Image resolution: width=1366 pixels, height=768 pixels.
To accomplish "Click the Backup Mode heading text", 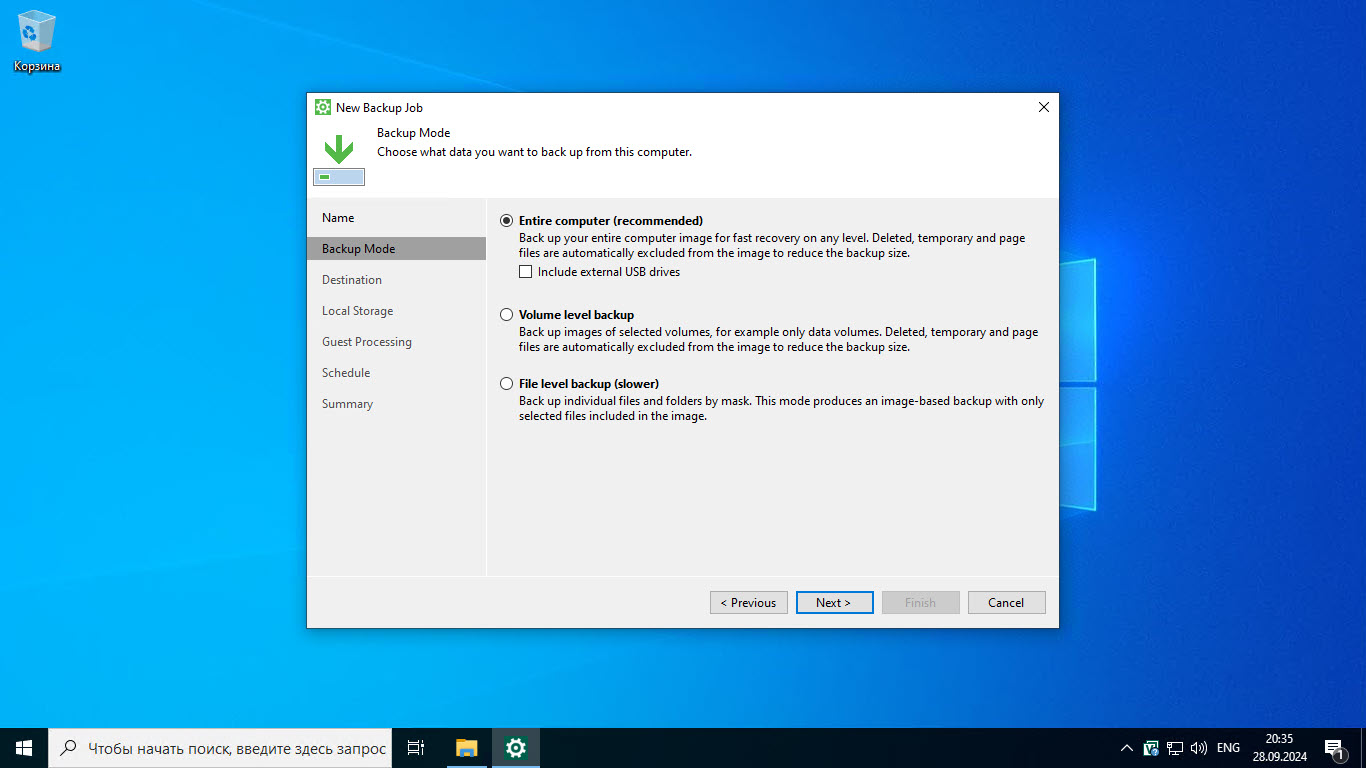I will pos(413,133).
